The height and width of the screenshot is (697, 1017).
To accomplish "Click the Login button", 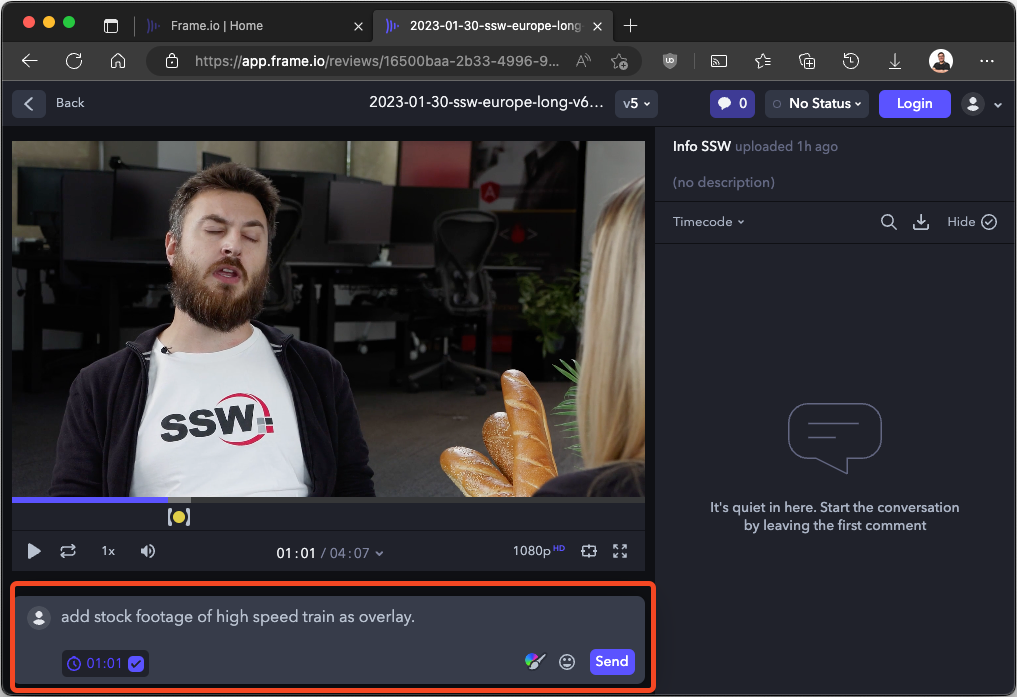I will [x=914, y=103].
